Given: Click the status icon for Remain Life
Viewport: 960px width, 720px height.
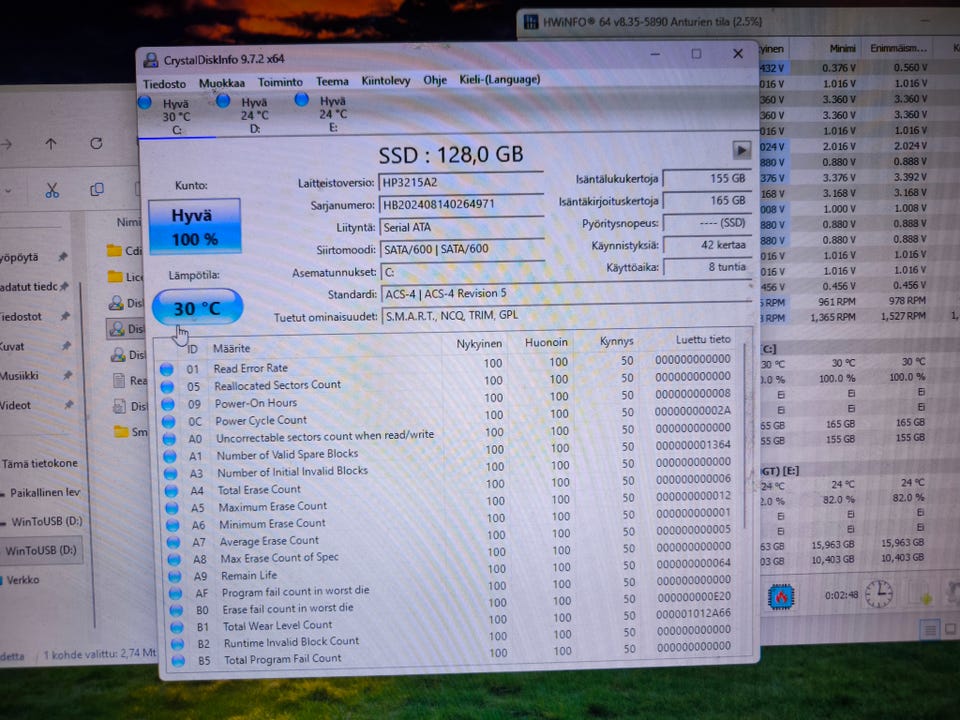Looking at the screenshot, I should pyautogui.click(x=174, y=576).
